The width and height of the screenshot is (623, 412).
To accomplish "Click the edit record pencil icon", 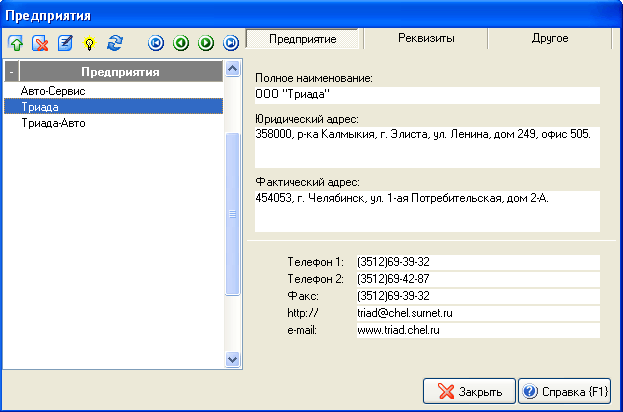I will pyautogui.click(x=65, y=43).
